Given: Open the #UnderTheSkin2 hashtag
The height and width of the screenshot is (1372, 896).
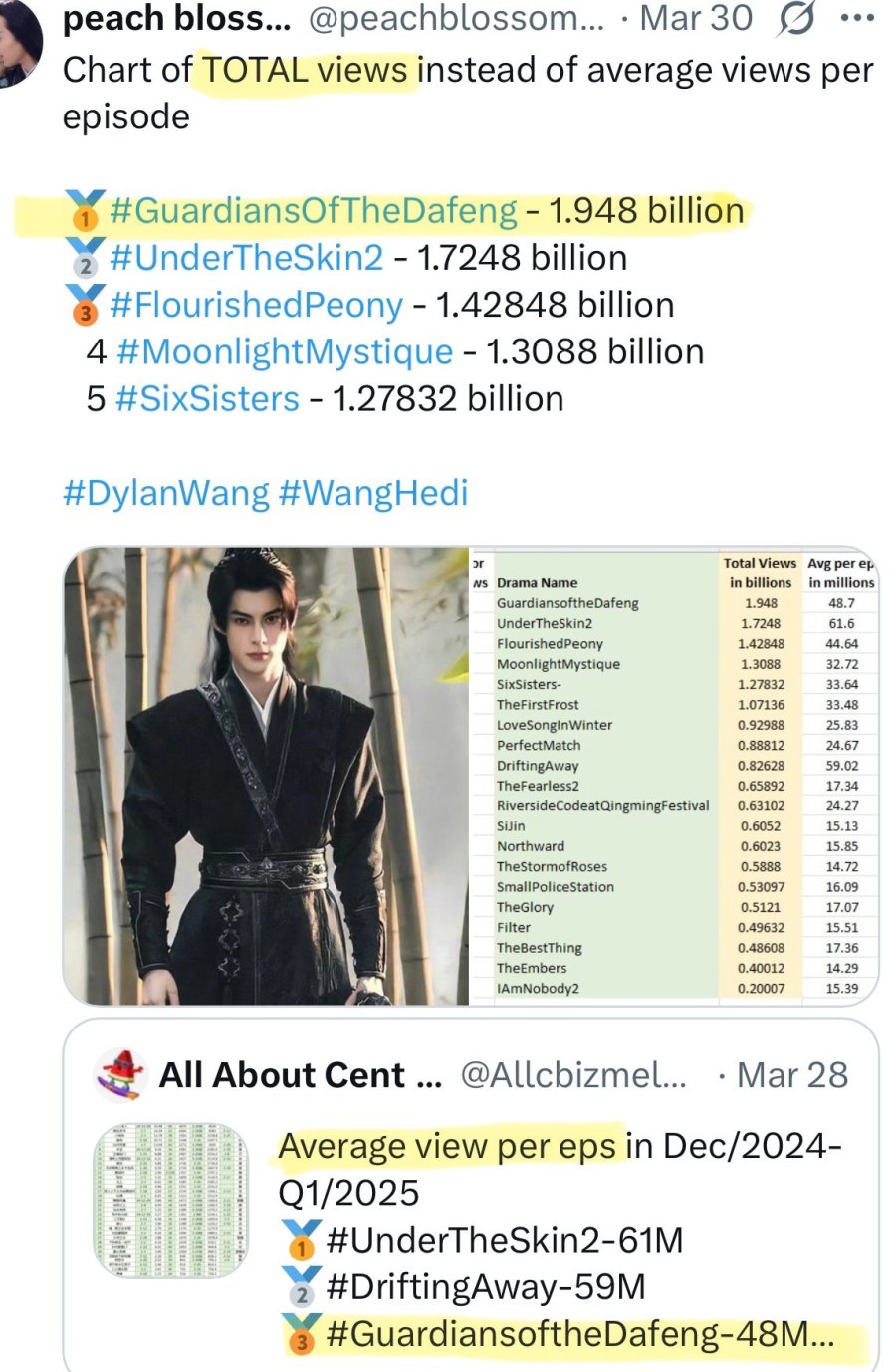Looking at the screenshot, I should pyautogui.click(x=246, y=258).
